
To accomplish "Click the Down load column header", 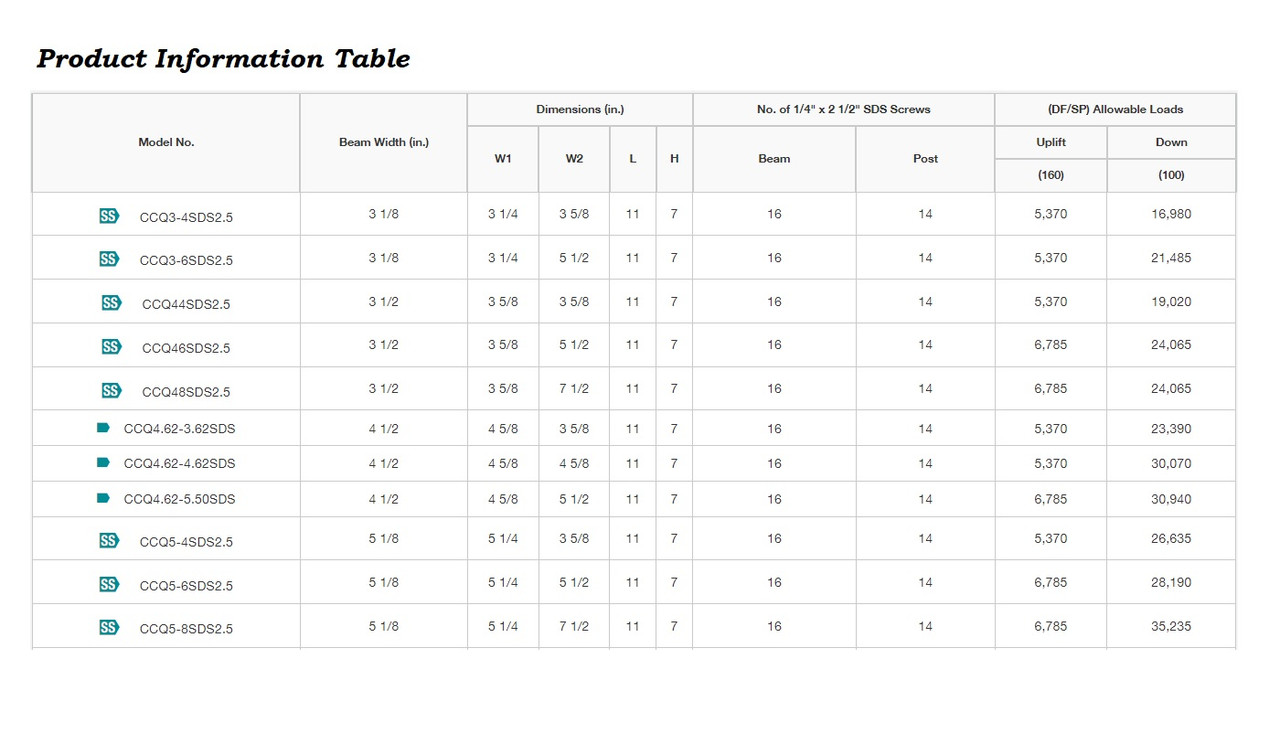I will [x=1171, y=142].
